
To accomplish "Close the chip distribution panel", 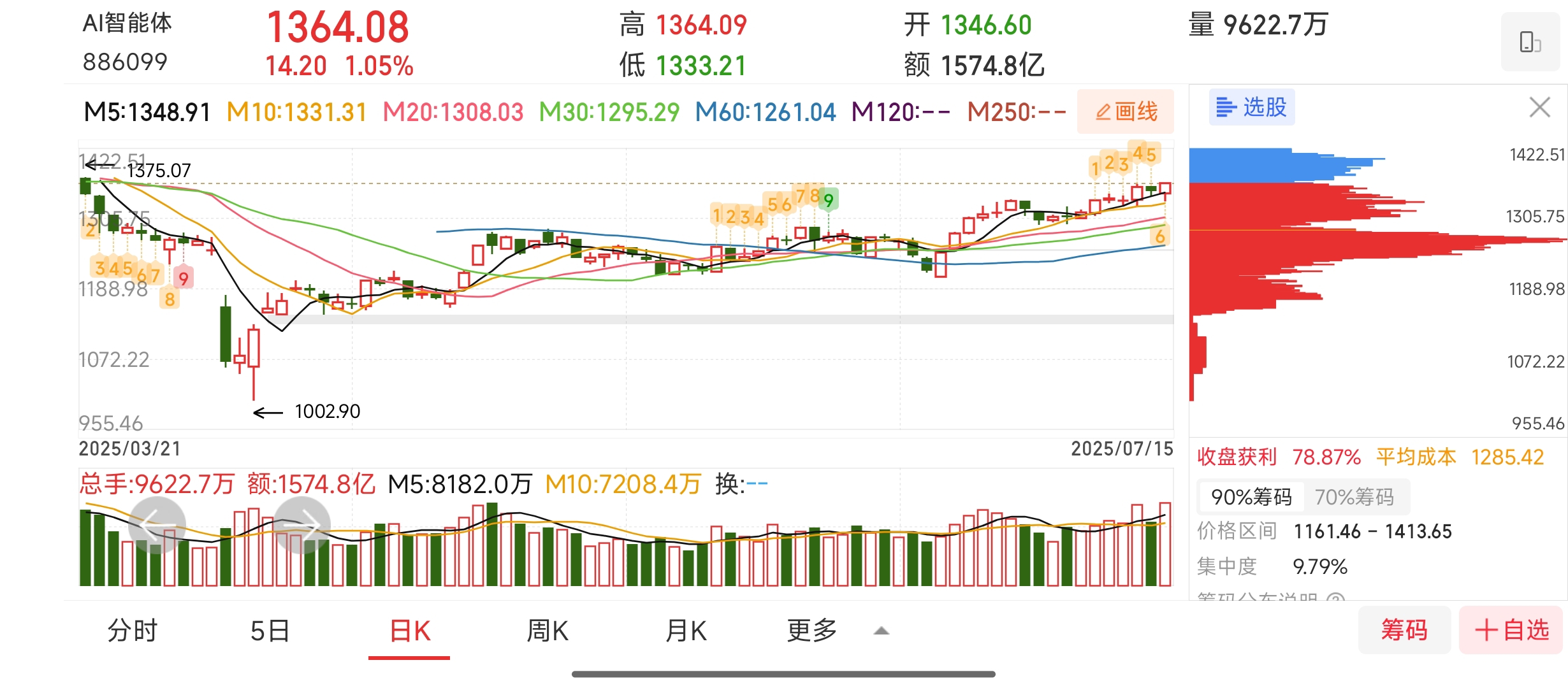I will coord(1539,107).
